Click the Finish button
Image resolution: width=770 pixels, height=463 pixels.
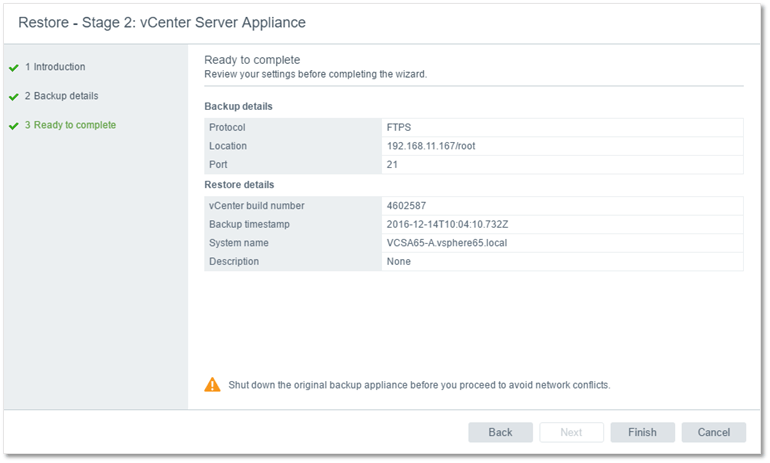pyautogui.click(x=642, y=432)
